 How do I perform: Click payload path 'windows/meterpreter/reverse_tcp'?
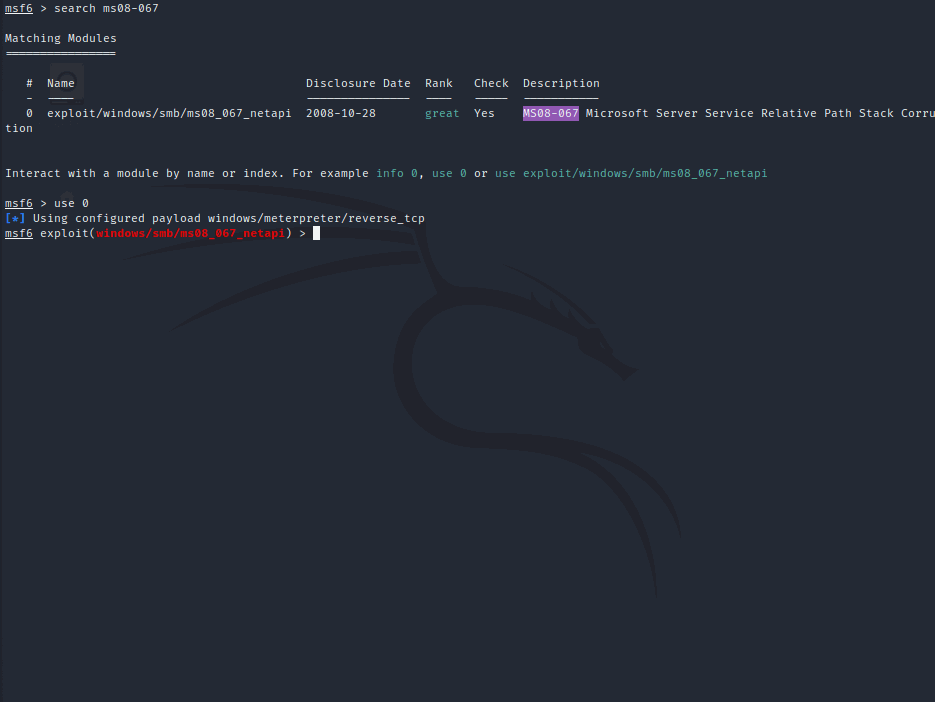point(316,218)
